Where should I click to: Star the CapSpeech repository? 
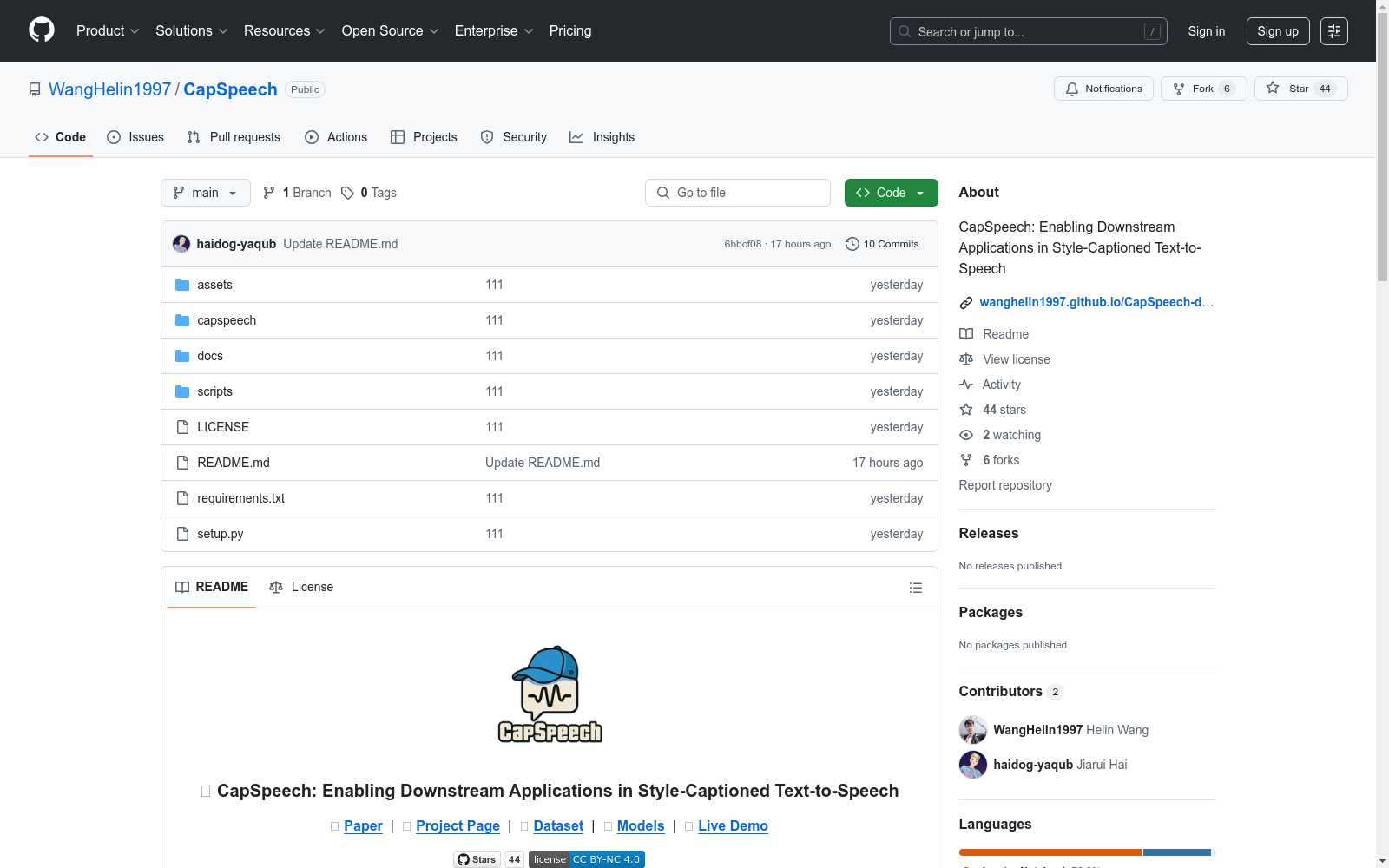(1300, 89)
